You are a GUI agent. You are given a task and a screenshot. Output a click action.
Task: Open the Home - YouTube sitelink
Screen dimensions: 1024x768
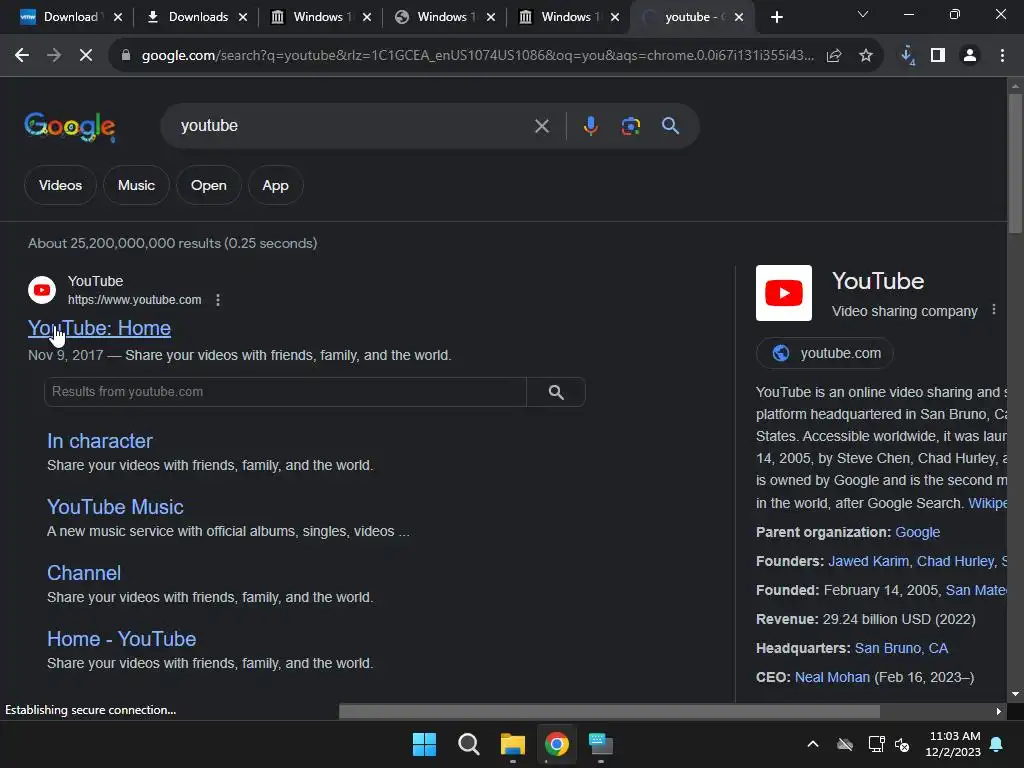121,639
